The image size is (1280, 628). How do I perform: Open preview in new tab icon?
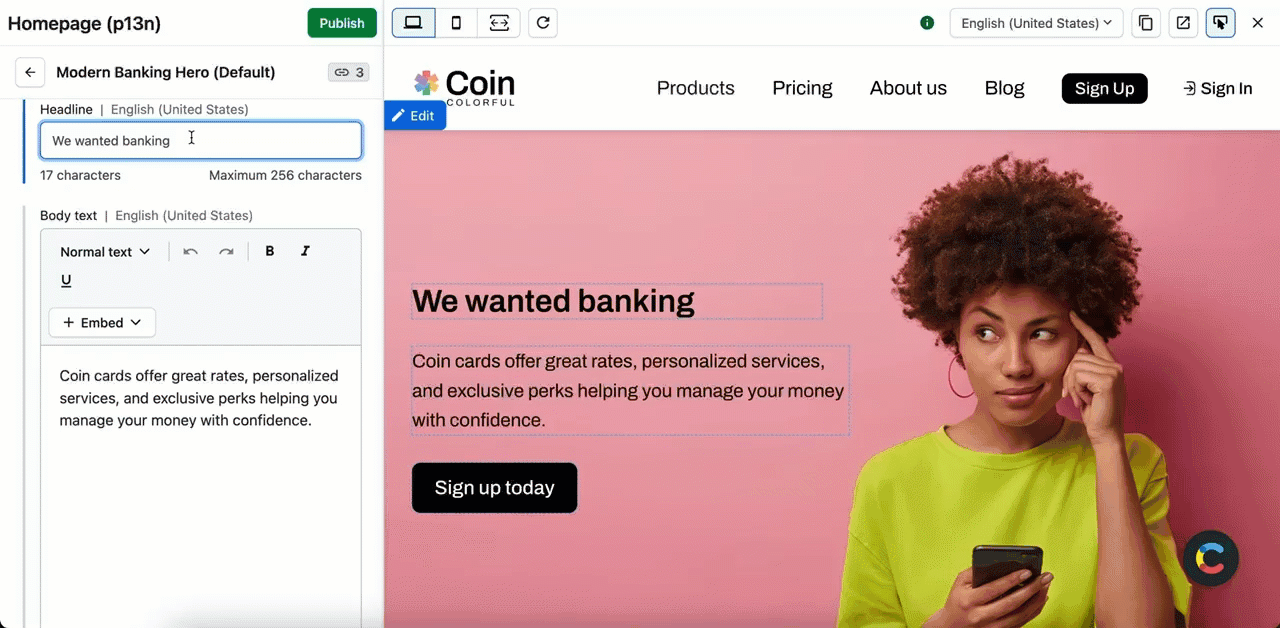pos(1183,23)
